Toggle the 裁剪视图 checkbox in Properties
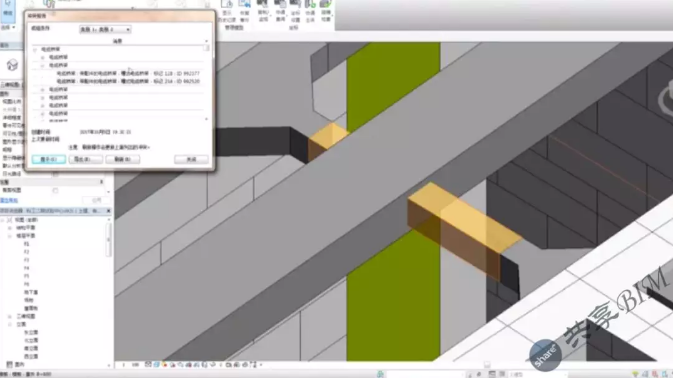 [x=55, y=190]
